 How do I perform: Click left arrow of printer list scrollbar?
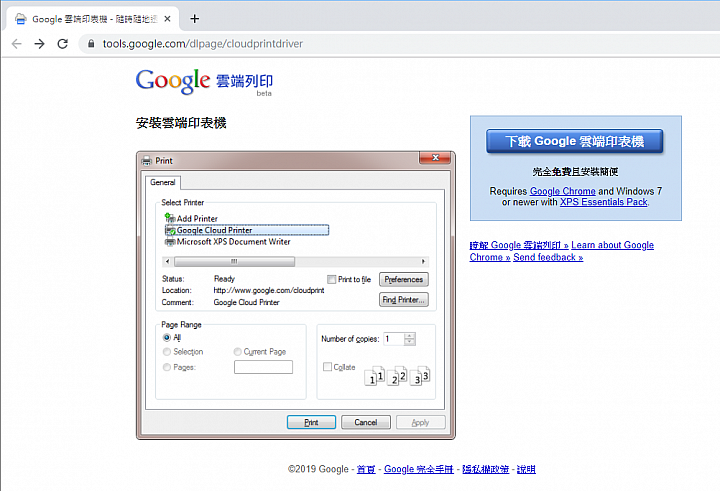tap(168, 261)
